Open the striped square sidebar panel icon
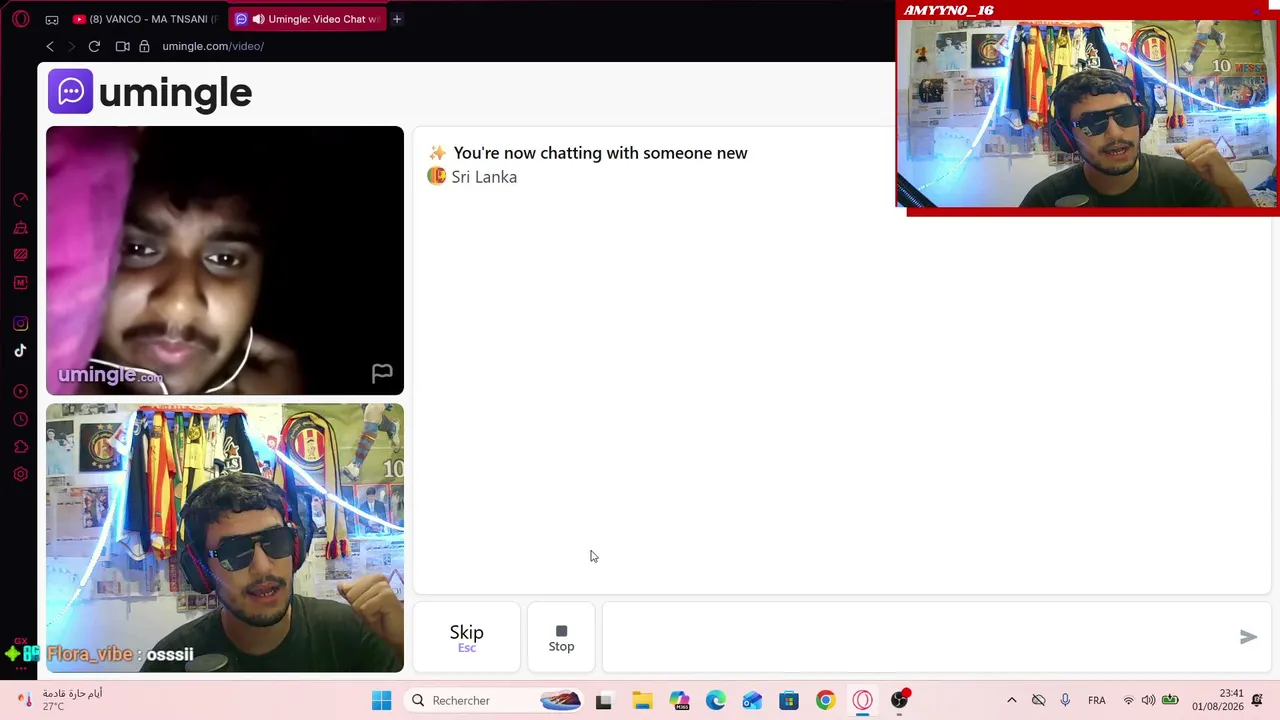The height and width of the screenshot is (720, 1280). point(20,255)
